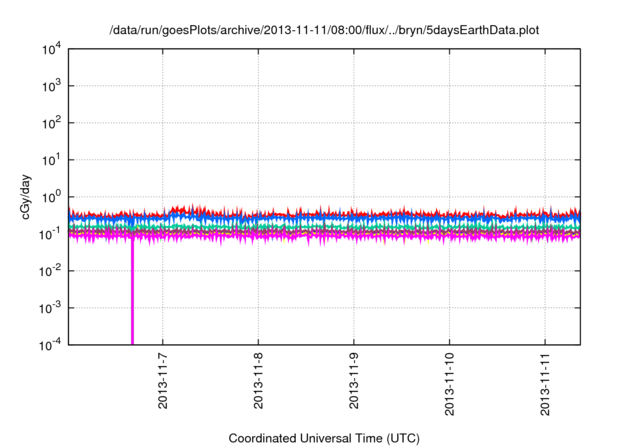Click the magenta vertical dropout spike
The image size is (640, 448).
pos(132,292)
